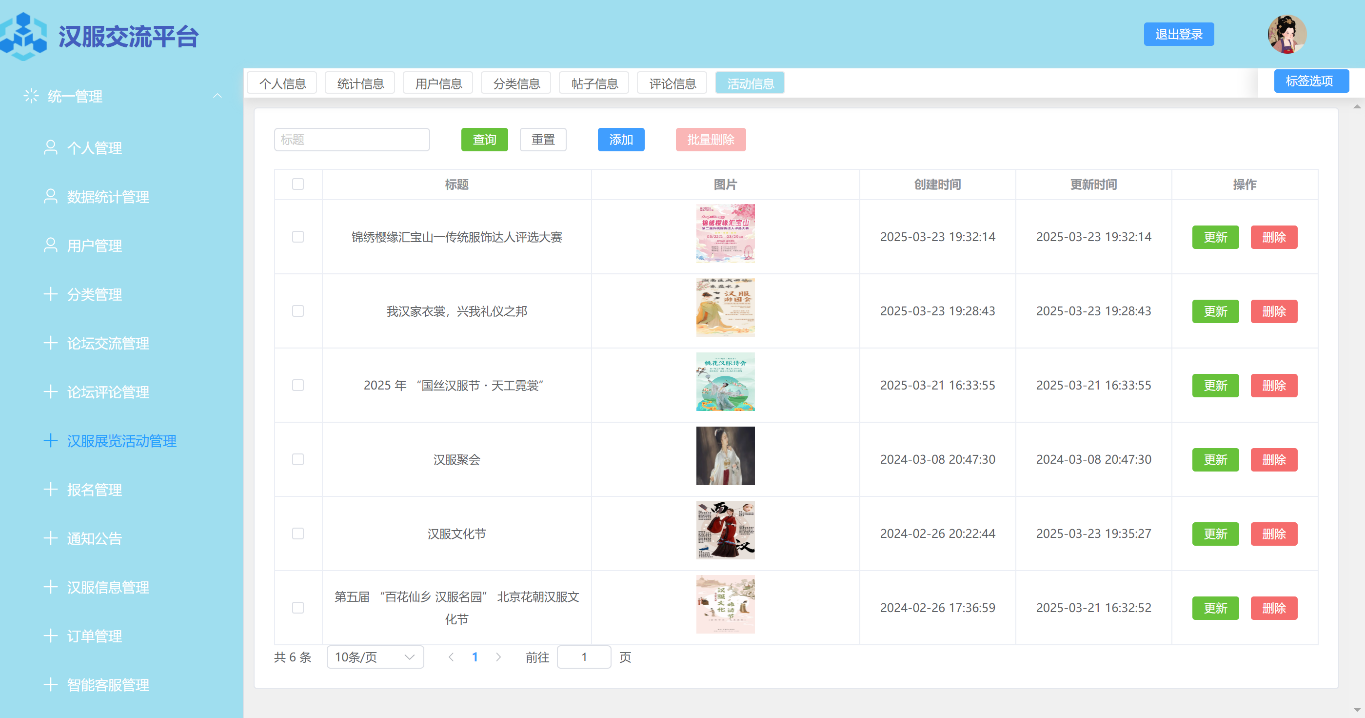Check the row 第五届 百花仙乡 汉服名园
The image size is (1365, 718).
click(298, 607)
